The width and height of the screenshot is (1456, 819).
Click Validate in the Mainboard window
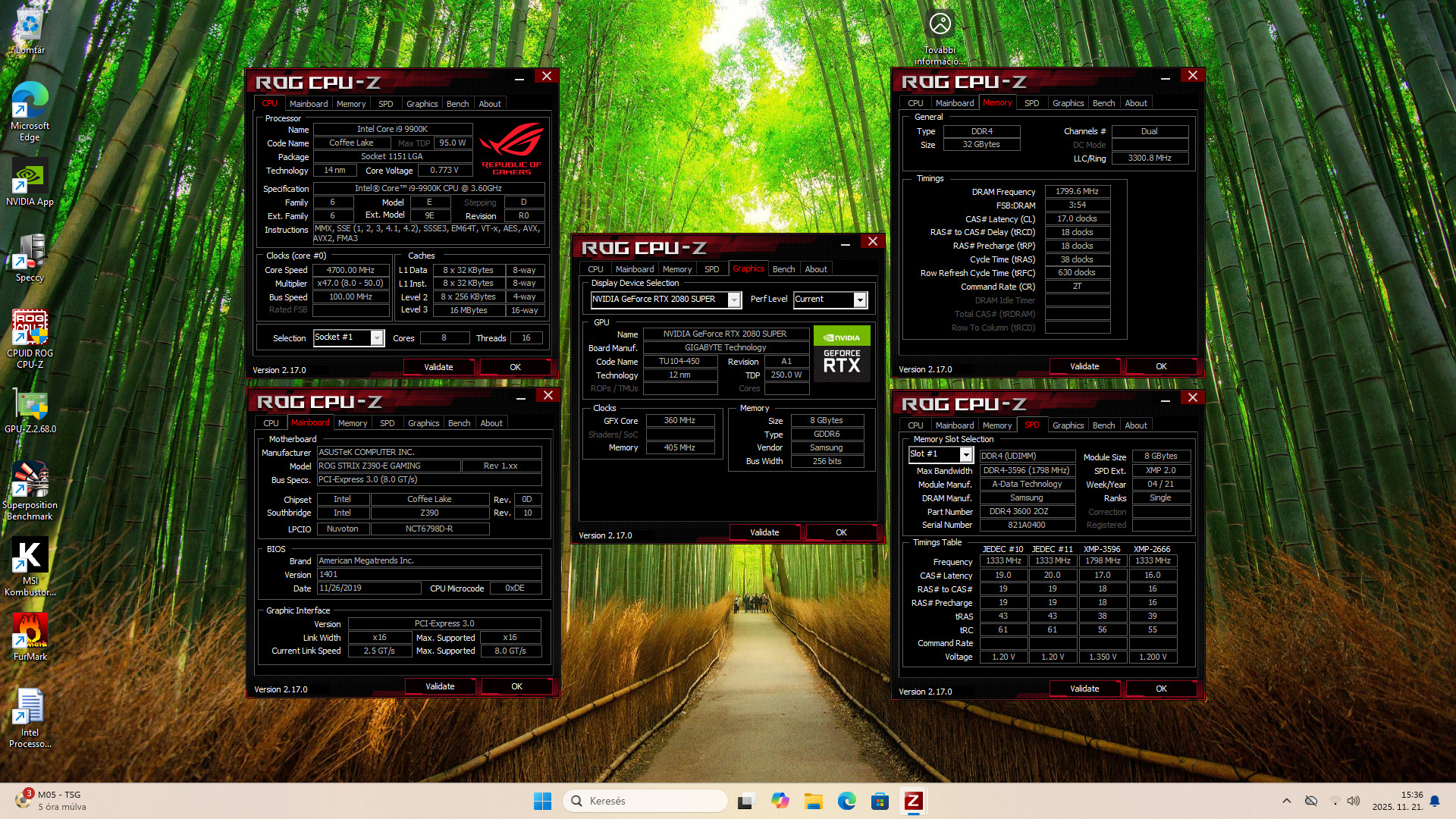click(x=440, y=686)
